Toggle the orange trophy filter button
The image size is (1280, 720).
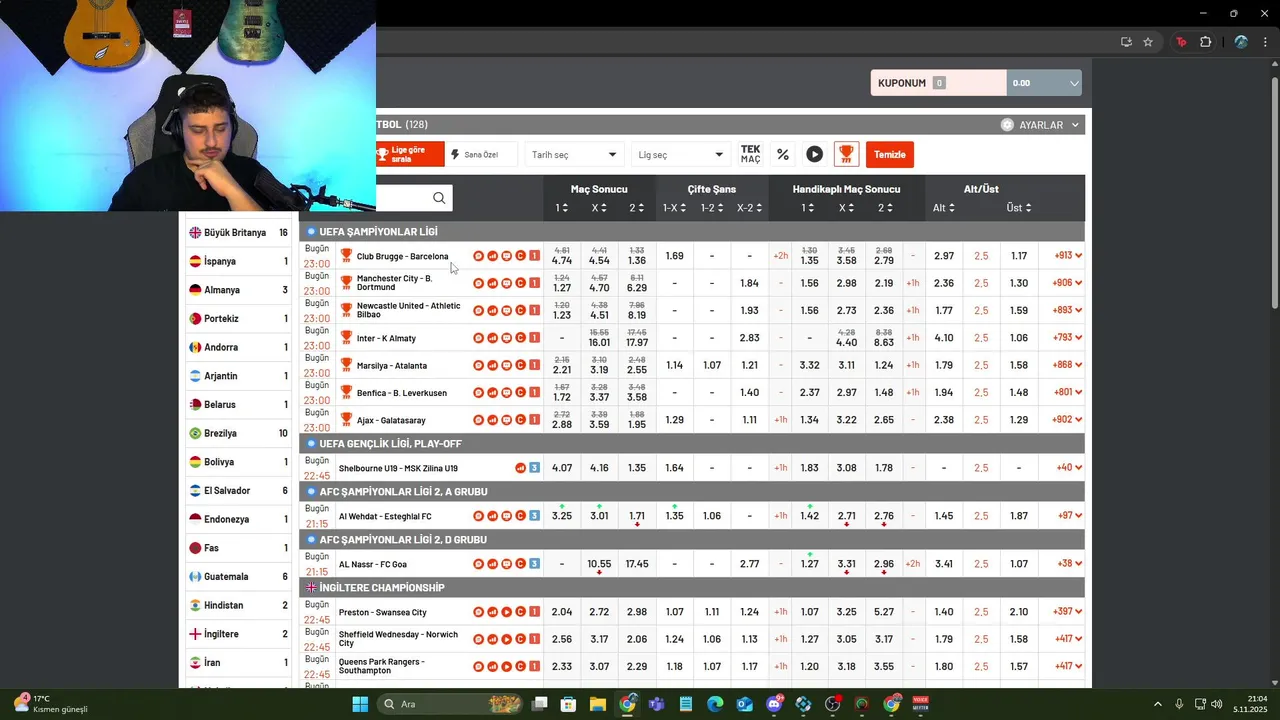point(846,154)
